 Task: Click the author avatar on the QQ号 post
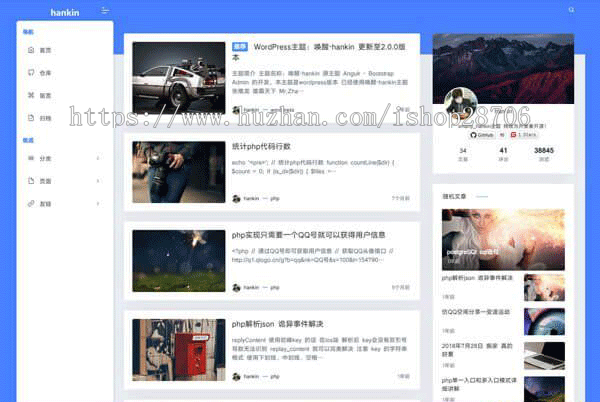[x=236, y=288]
